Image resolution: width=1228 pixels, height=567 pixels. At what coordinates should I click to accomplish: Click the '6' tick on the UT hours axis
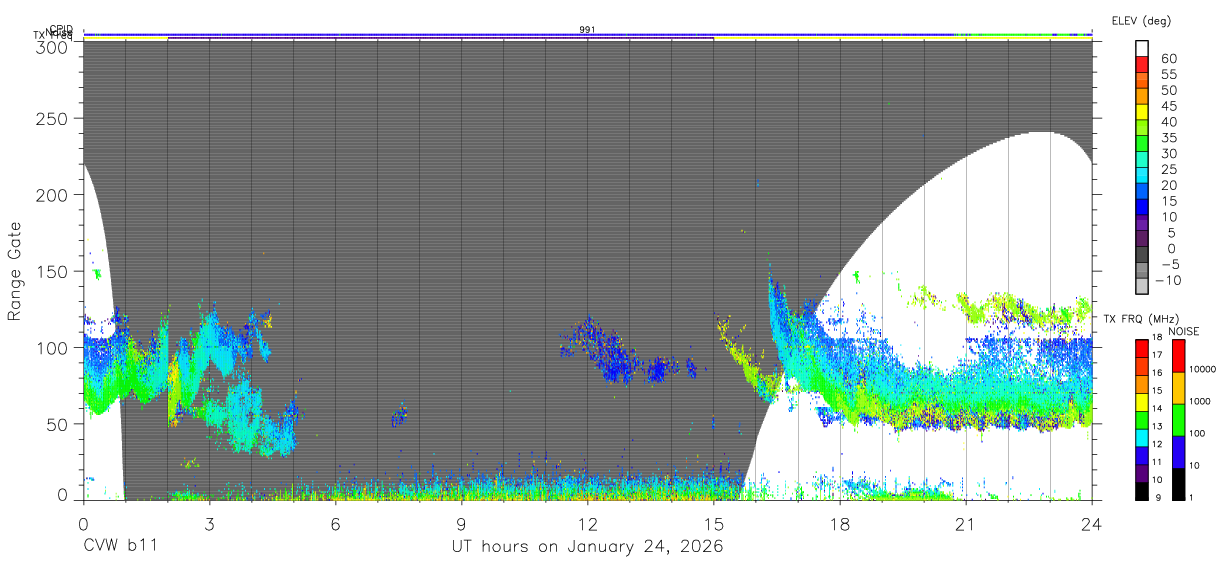pos(335,523)
